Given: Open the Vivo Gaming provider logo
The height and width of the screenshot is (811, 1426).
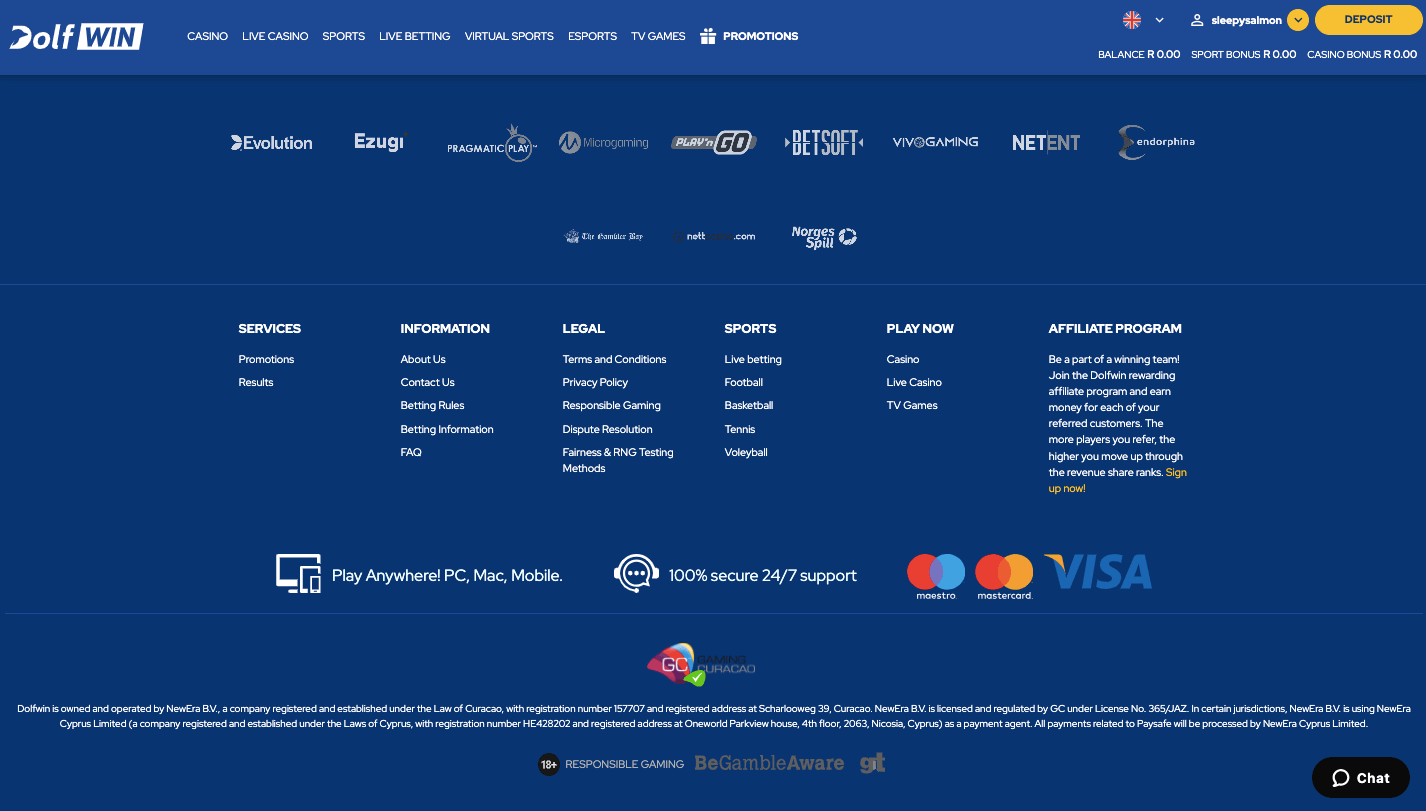Looking at the screenshot, I should [x=935, y=142].
